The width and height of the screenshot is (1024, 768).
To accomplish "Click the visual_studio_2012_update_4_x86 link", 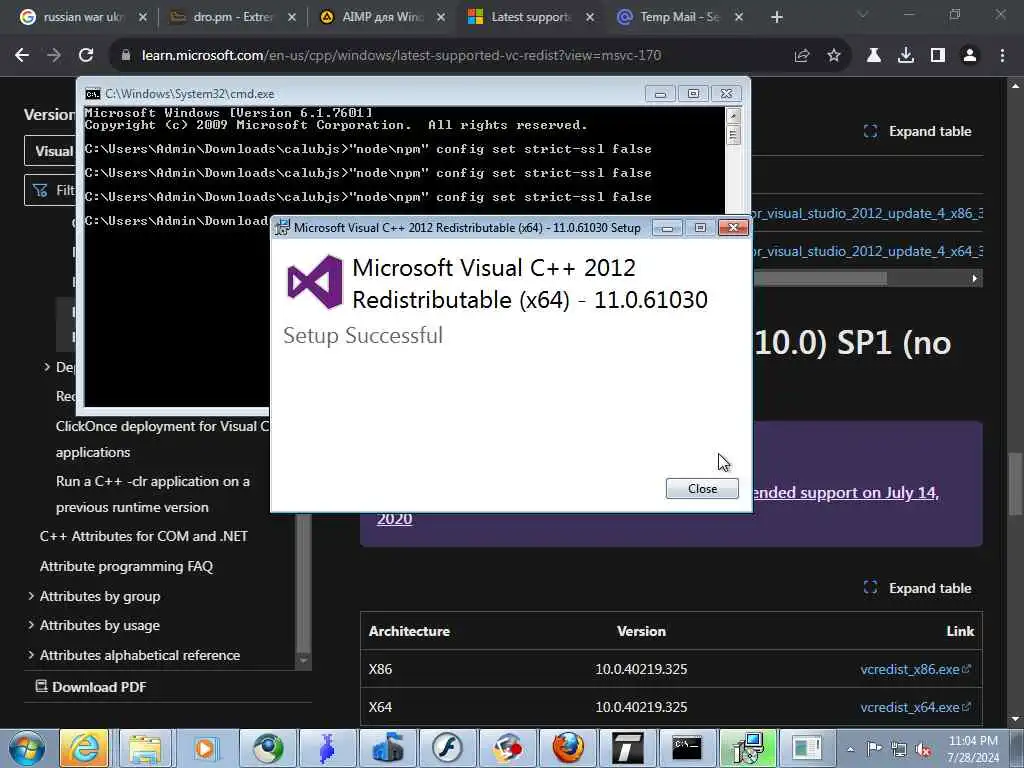I will pos(868,214).
